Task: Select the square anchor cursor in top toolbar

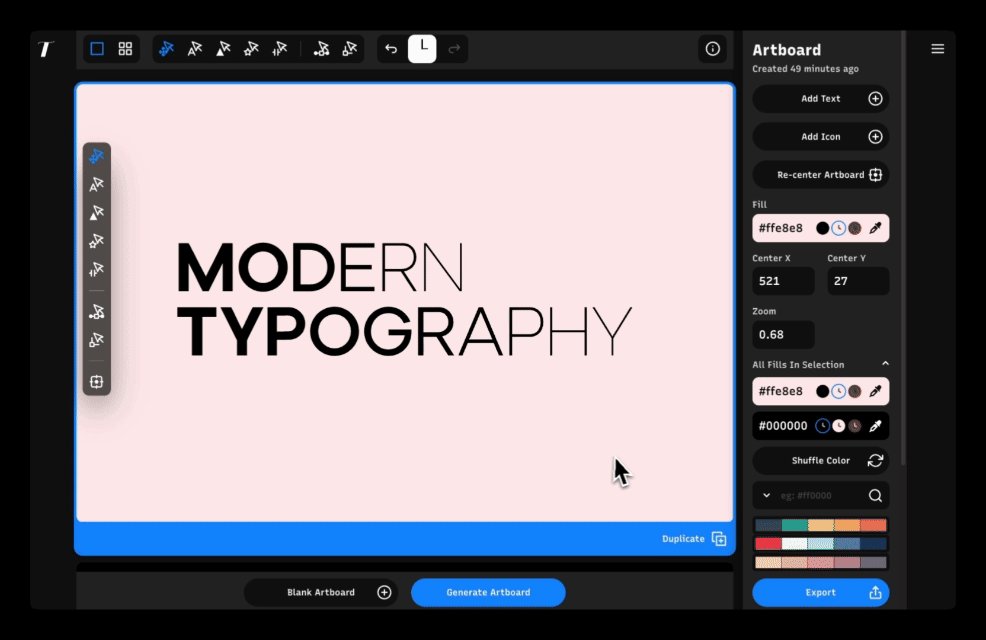Action: click(x=350, y=48)
